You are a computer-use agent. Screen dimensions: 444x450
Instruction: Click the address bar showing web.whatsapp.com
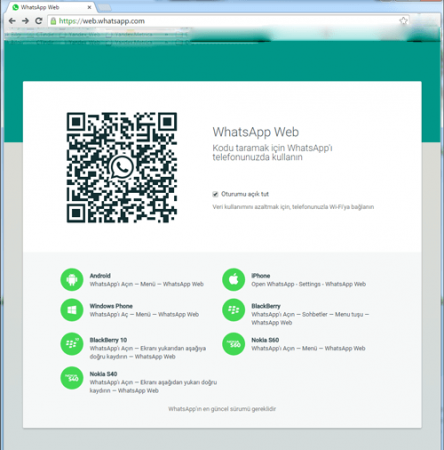(x=228, y=21)
